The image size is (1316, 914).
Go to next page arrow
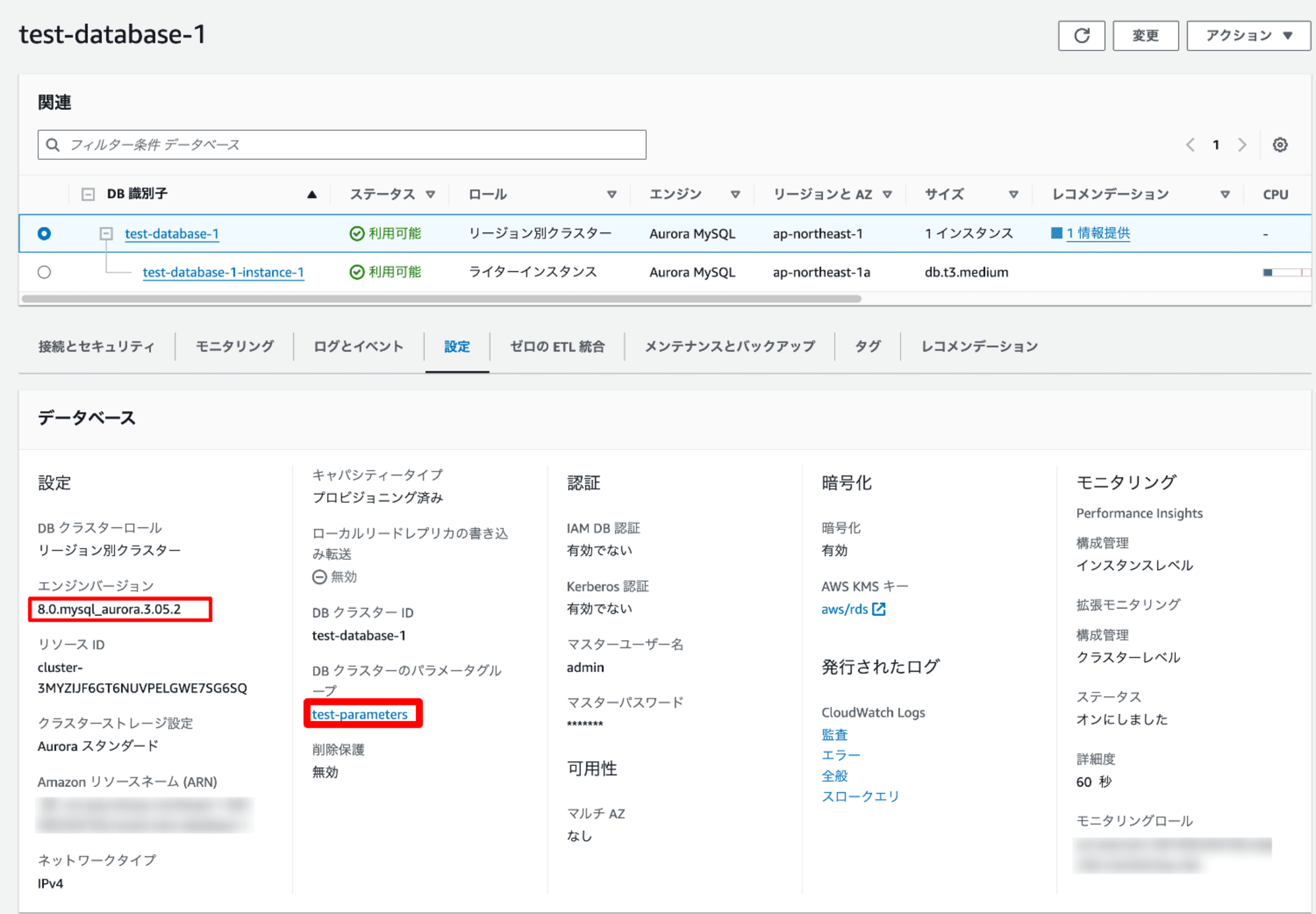coord(1242,145)
